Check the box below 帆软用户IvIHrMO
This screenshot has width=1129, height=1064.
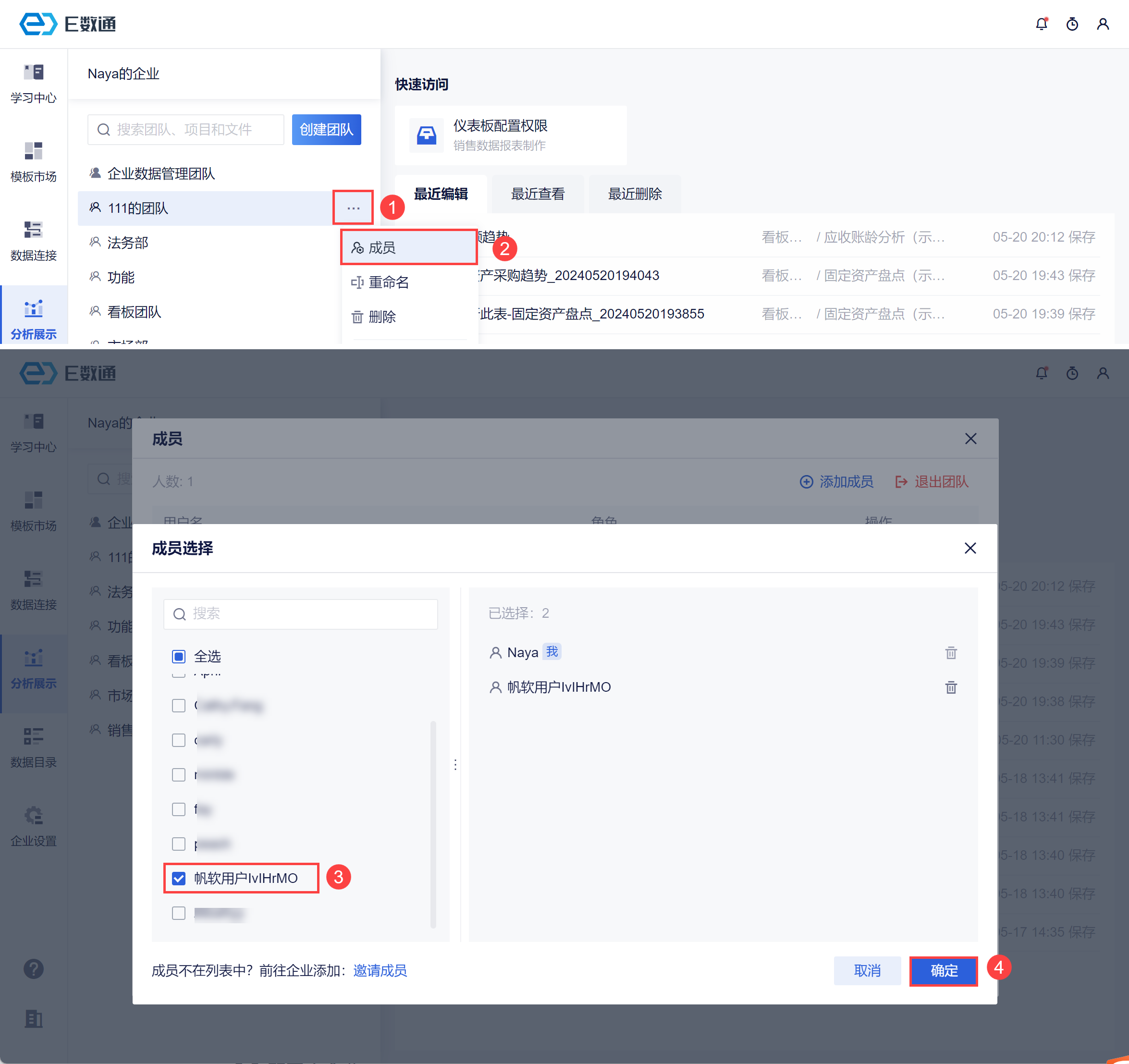click(x=179, y=913)
